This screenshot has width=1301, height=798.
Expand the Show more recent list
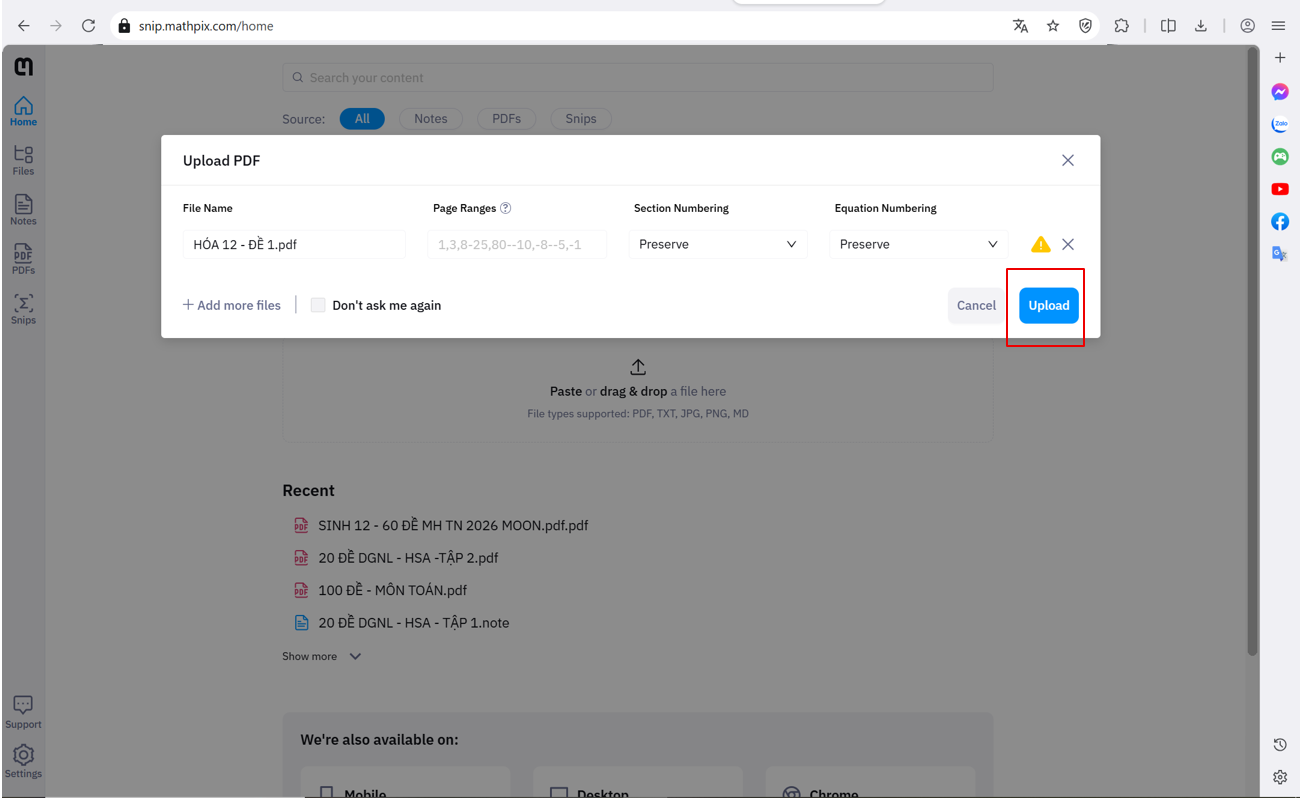[x=321, y=656]
